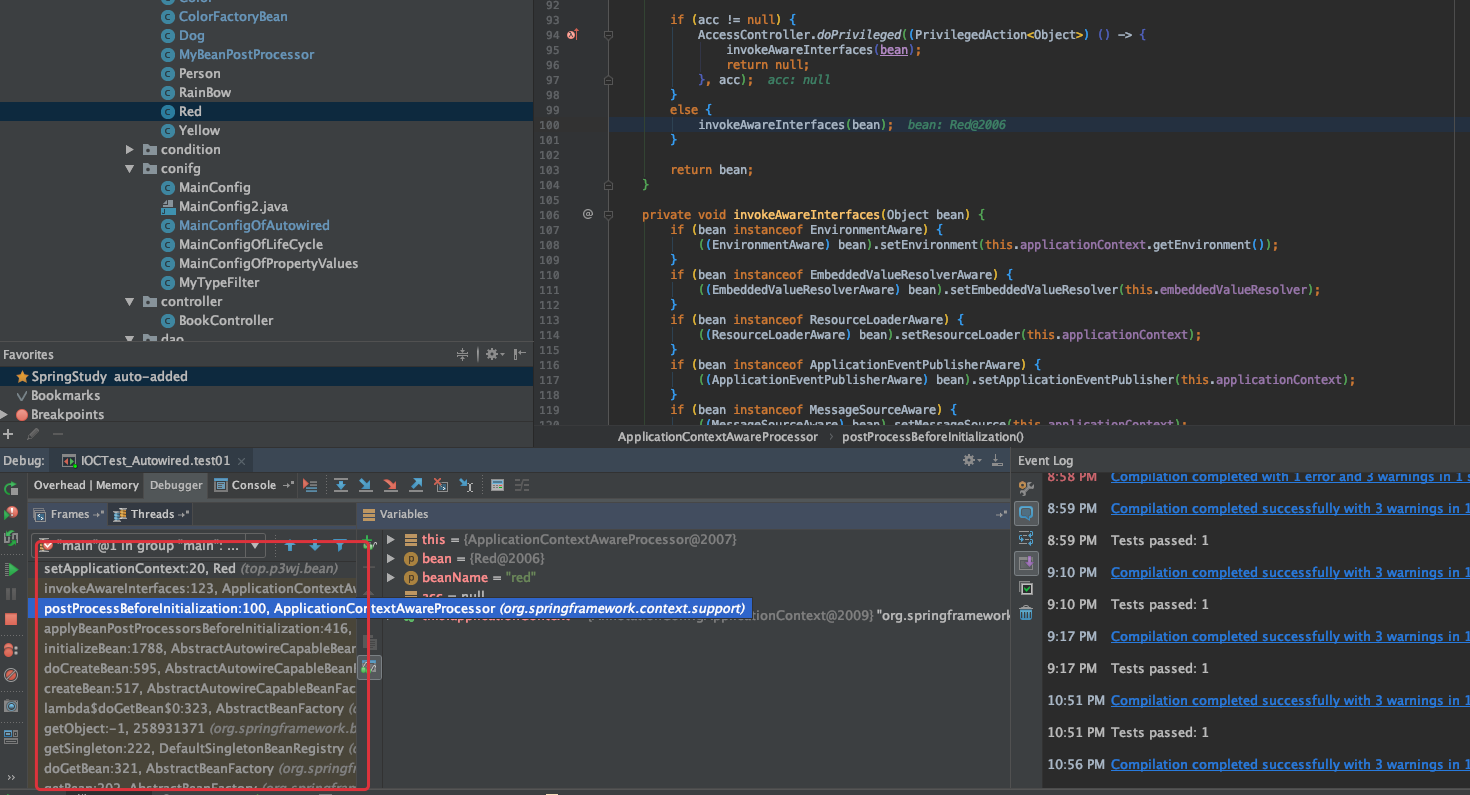Toggle scroll to end in Event Log

1026,563
